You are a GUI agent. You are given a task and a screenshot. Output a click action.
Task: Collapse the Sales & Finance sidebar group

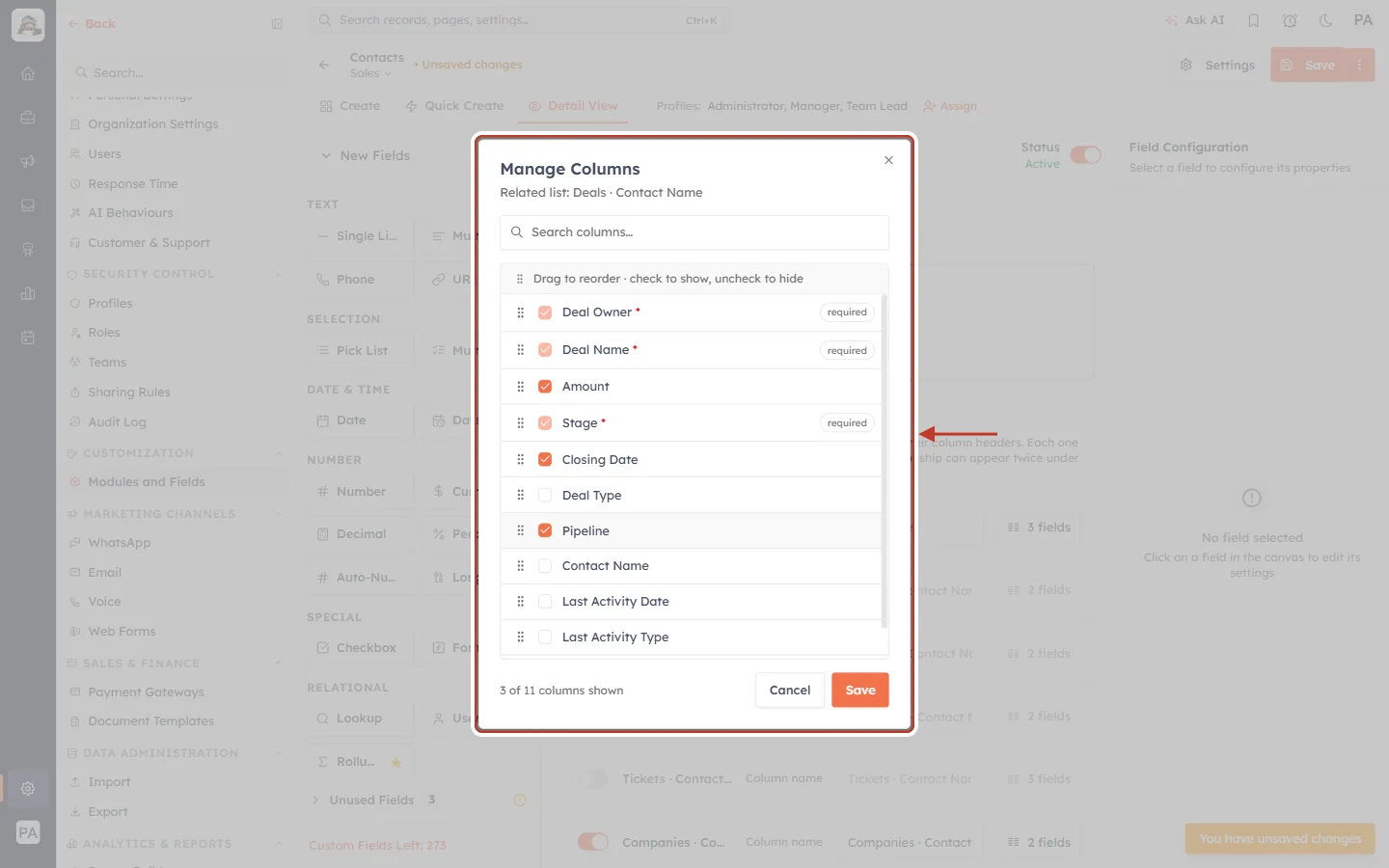[279, 664]
